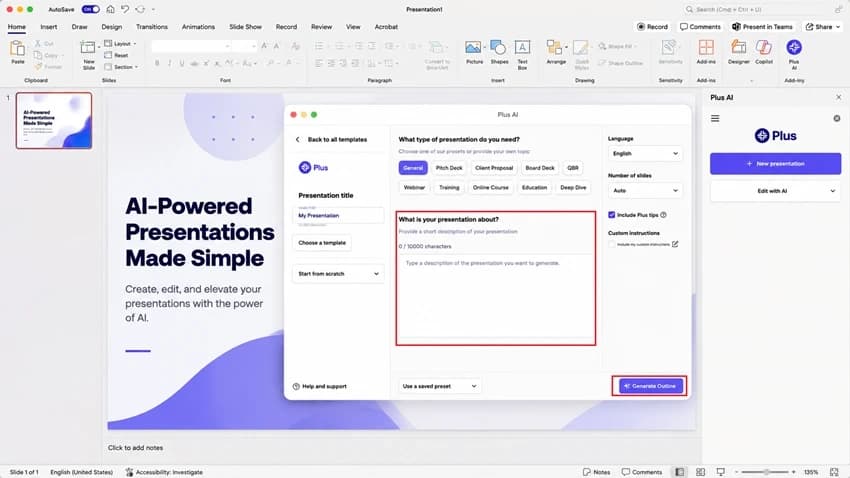Click the presentation description text area
This screenshot has height=478, width=850.
[x=496, y=295]
